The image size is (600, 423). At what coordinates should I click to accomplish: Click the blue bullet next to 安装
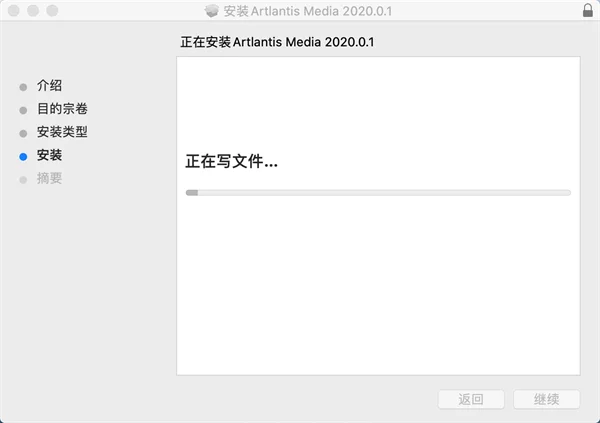[23, 157]
